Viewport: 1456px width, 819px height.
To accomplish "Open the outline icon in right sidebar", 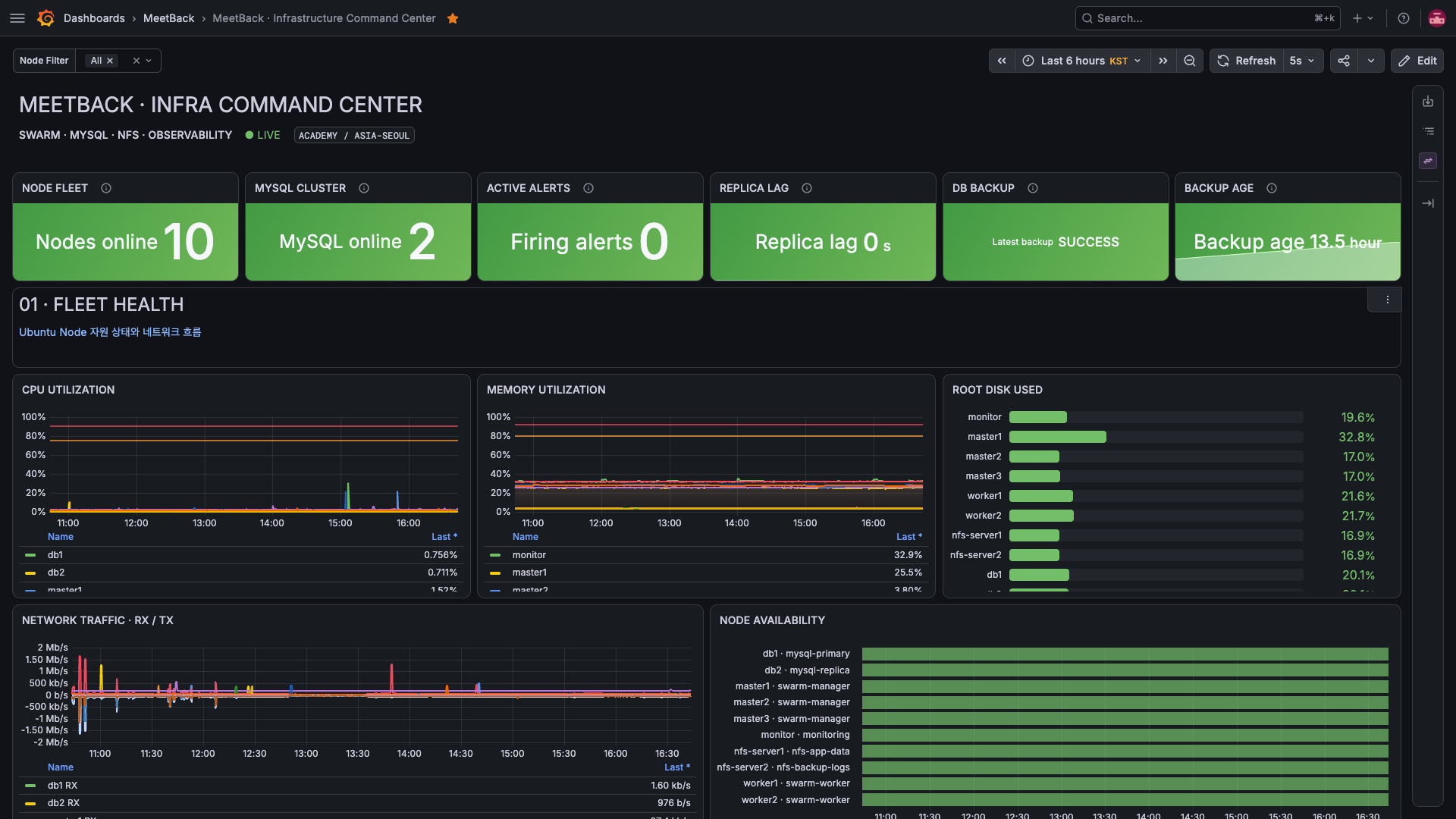I will pyautogui.click(x=1428, y=131).
